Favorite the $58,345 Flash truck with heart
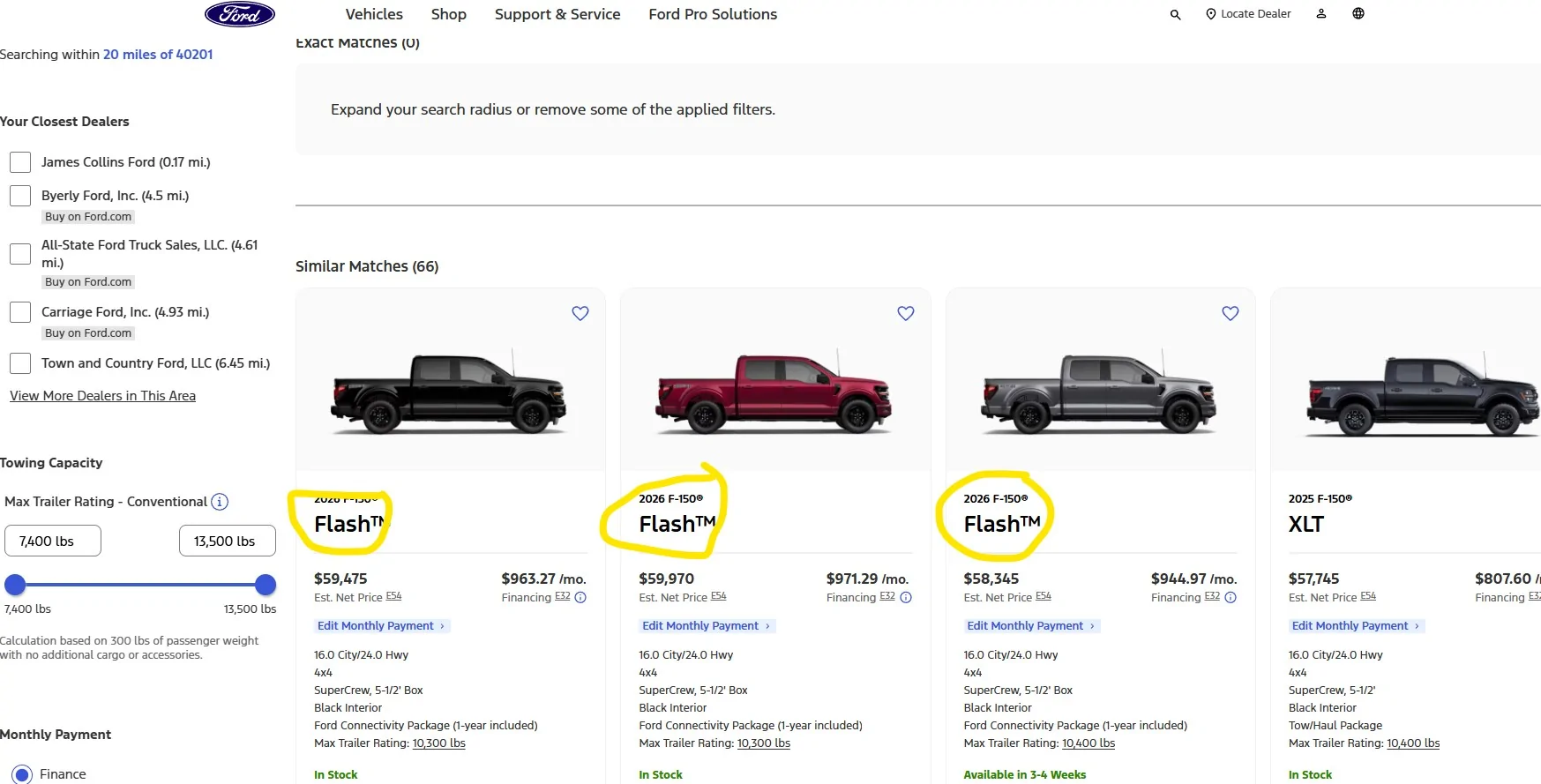Viewport: 1541px width, 784px height. pyautogui.click(x=1231, y=313)
